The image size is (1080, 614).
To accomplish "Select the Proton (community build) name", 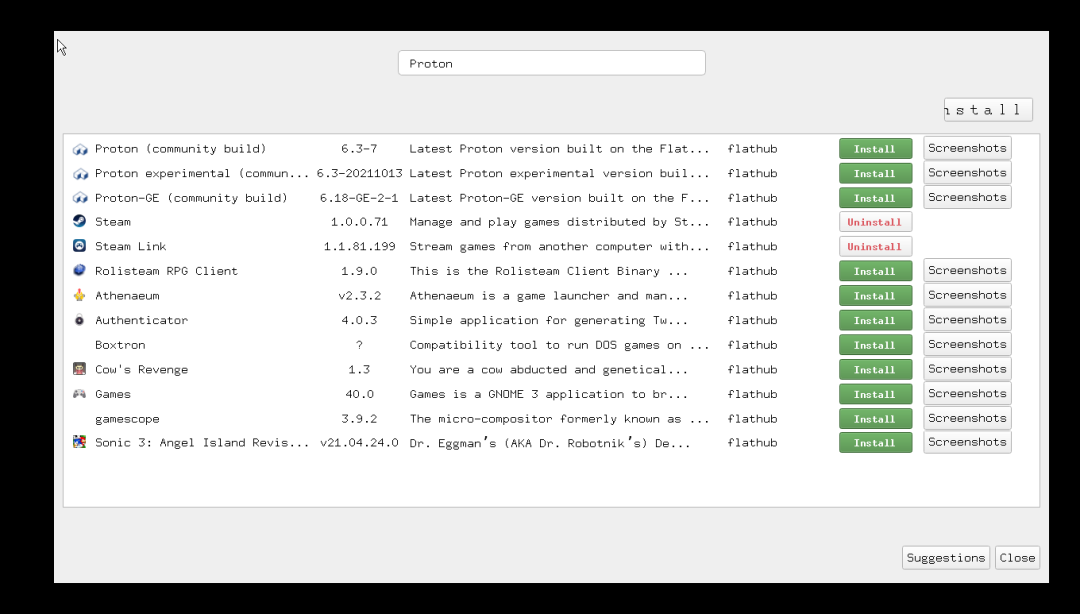I will [x=180, y=149].
